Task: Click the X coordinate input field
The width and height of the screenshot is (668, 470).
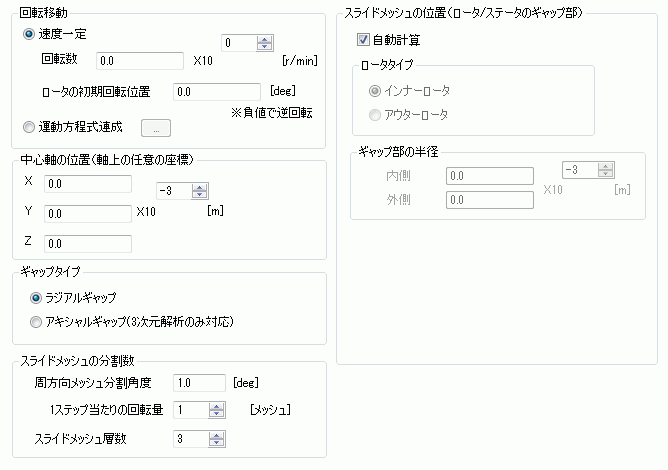Action: (x=88, y=183)
